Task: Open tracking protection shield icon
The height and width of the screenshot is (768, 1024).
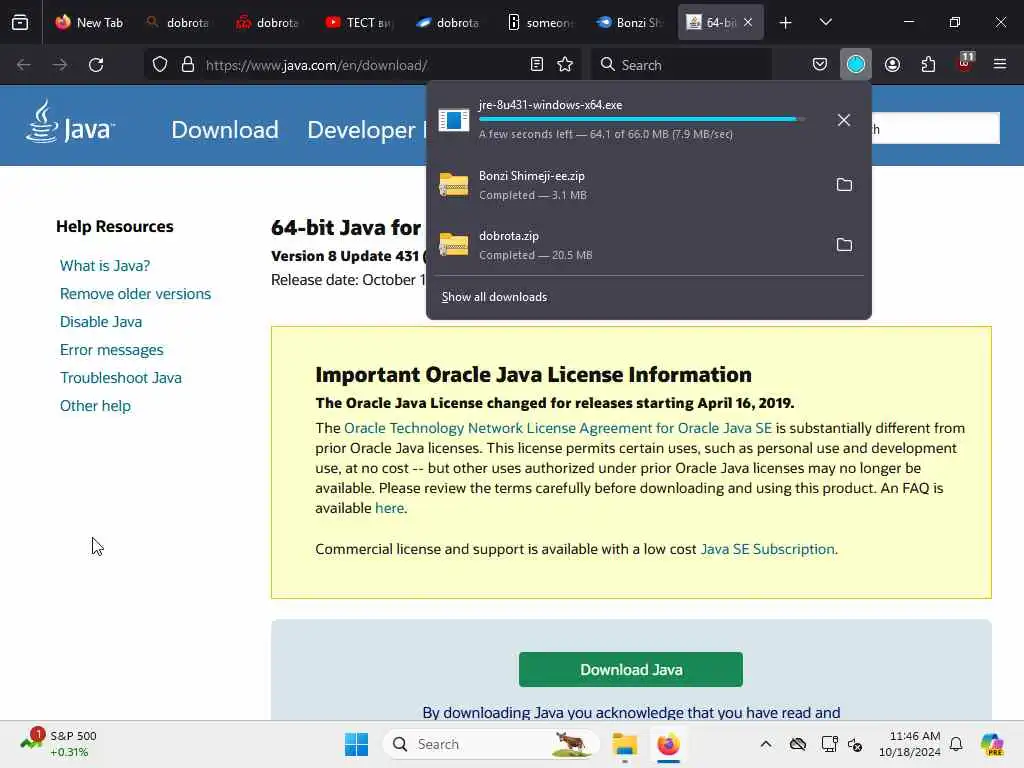Action: (160, 65)
